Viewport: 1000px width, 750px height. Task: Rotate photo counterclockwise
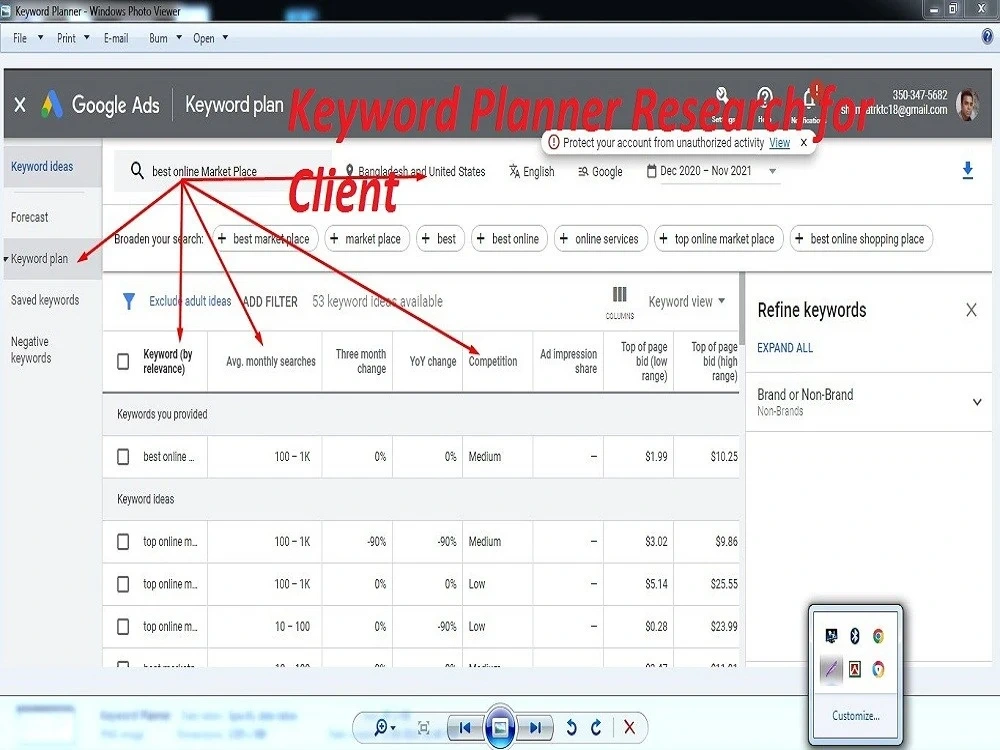click(571, 727)
